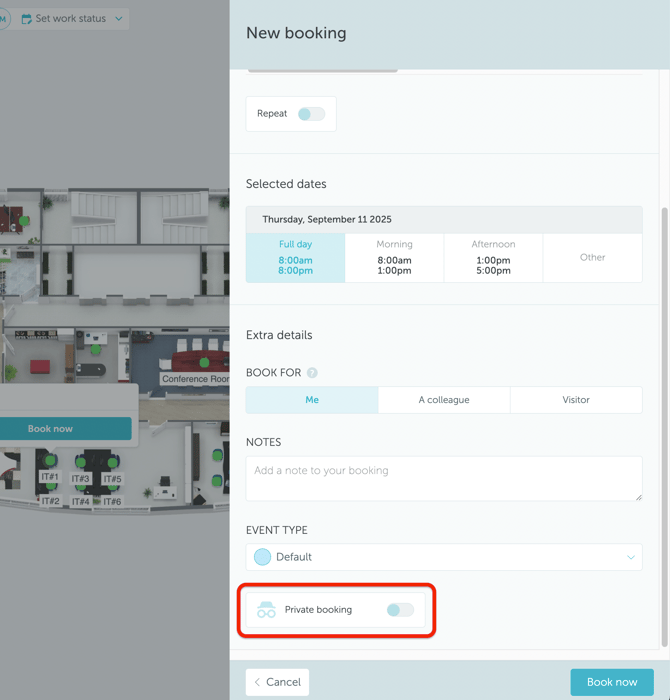This screenshot has width=670, height=700.
Task: Select the Full day time slot
Action: click(x=295, y=258)
